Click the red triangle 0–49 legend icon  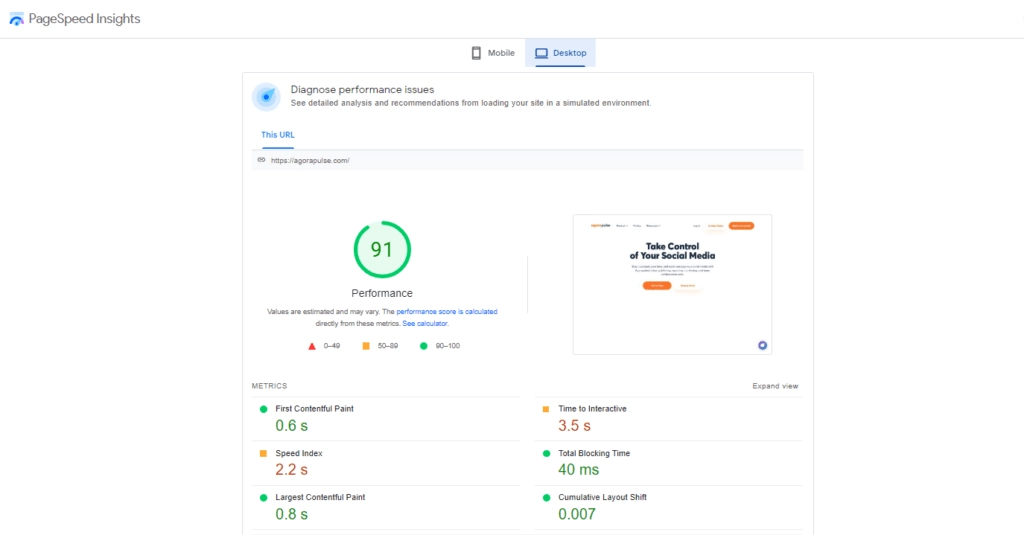coord(312,346)
